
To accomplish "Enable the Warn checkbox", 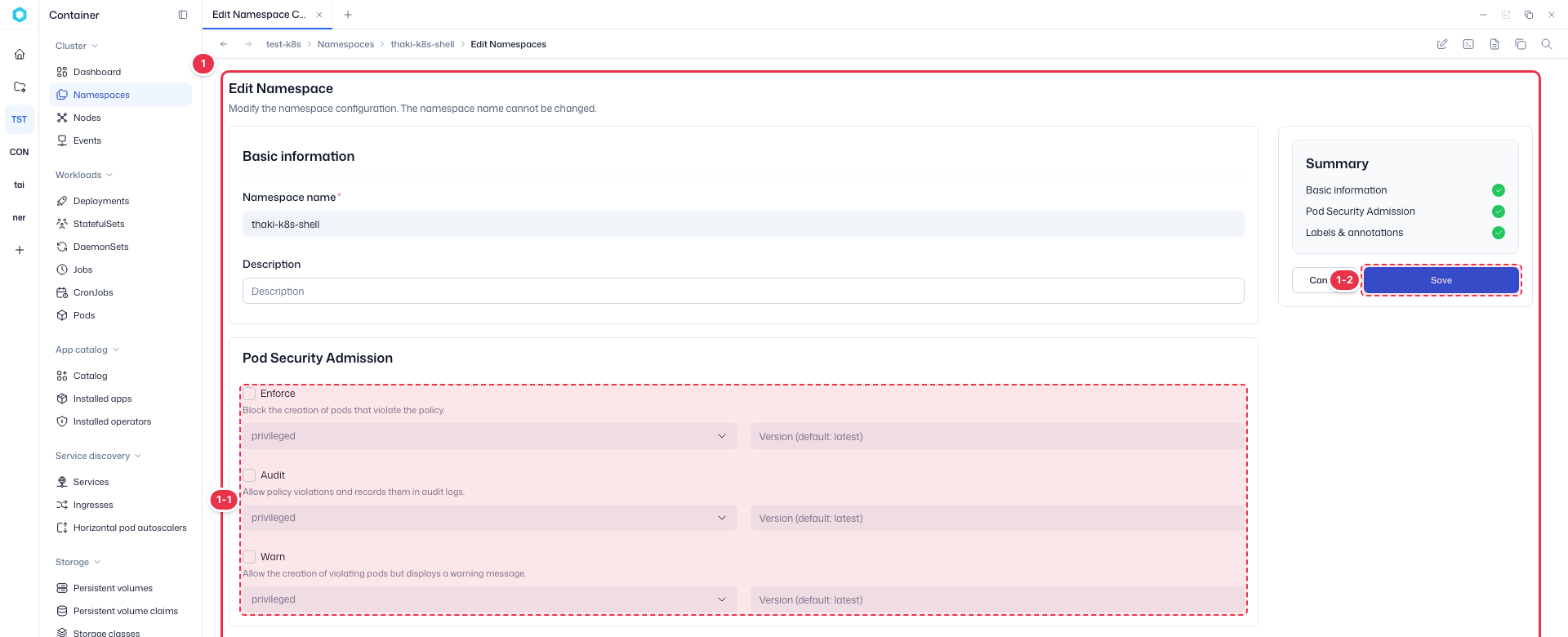I will tap(250, 557).
